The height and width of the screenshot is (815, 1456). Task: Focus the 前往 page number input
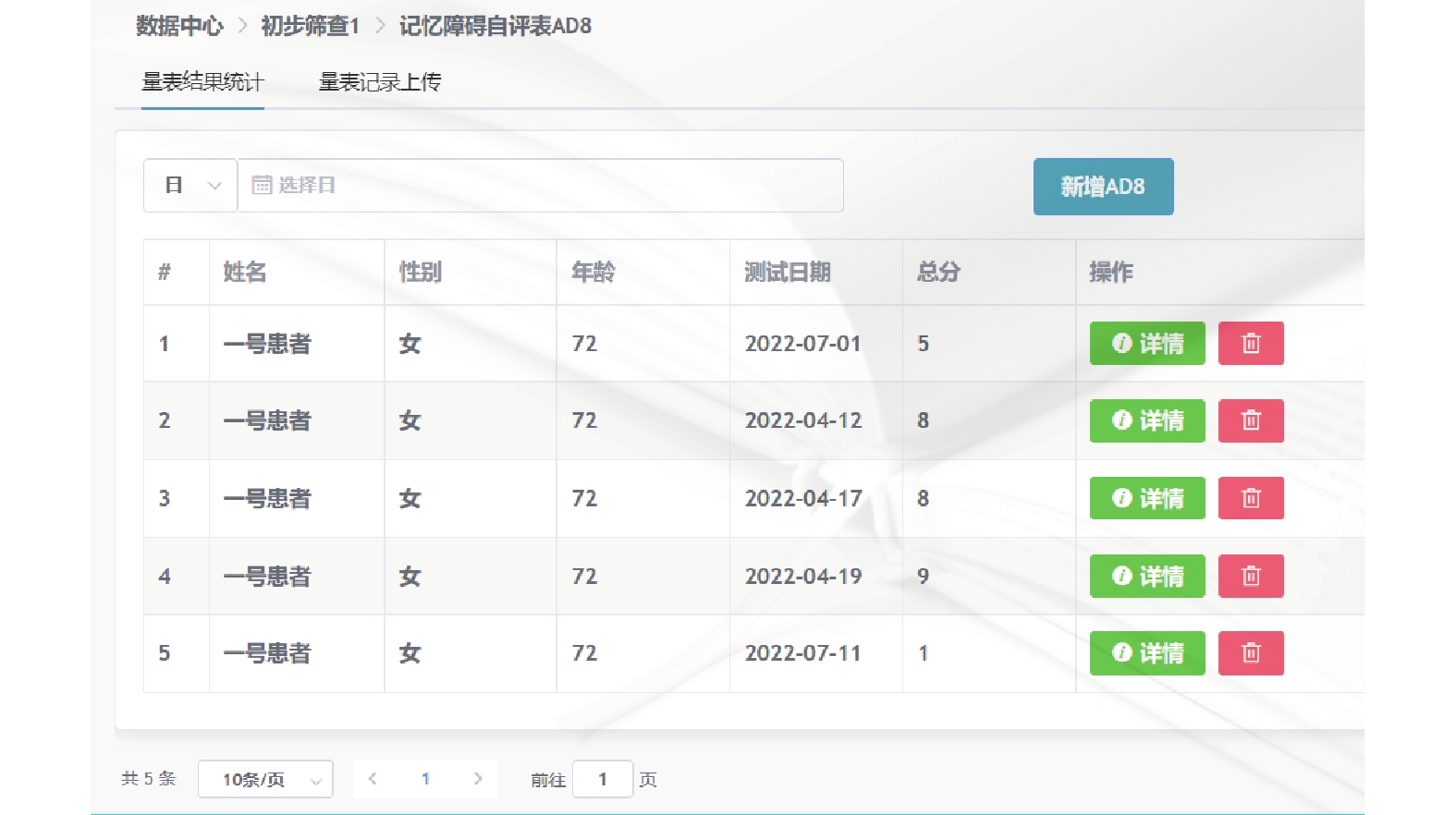point(603,779)
